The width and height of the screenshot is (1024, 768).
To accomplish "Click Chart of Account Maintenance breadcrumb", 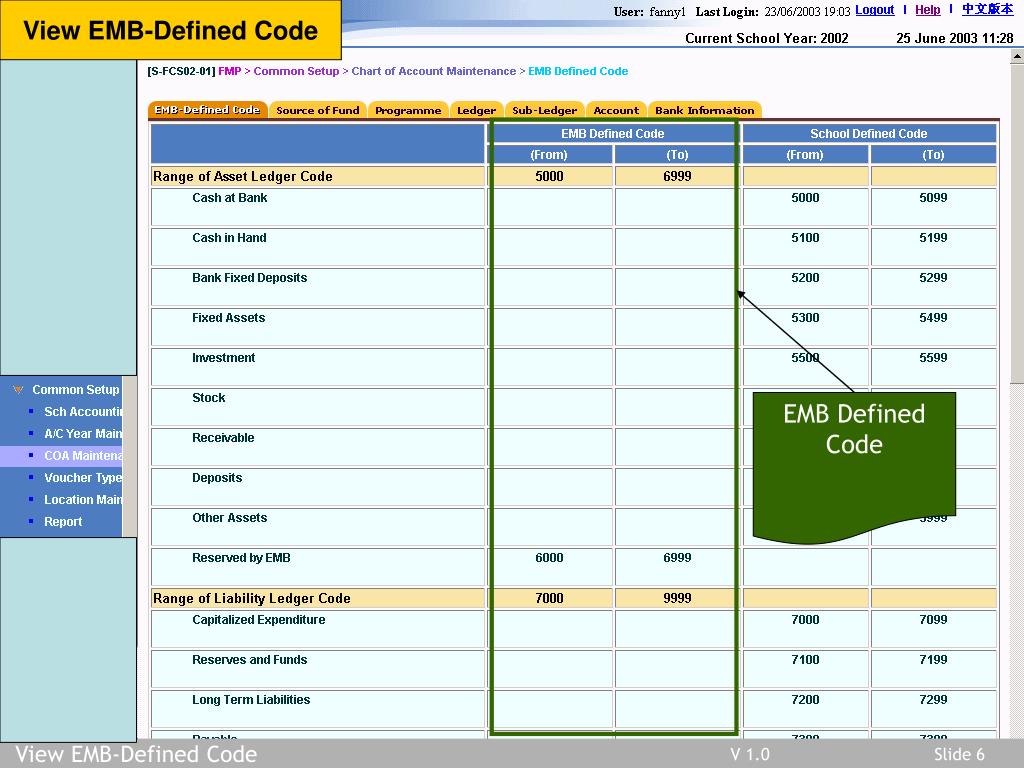I will pyautogui.click(x=433, y=71).
